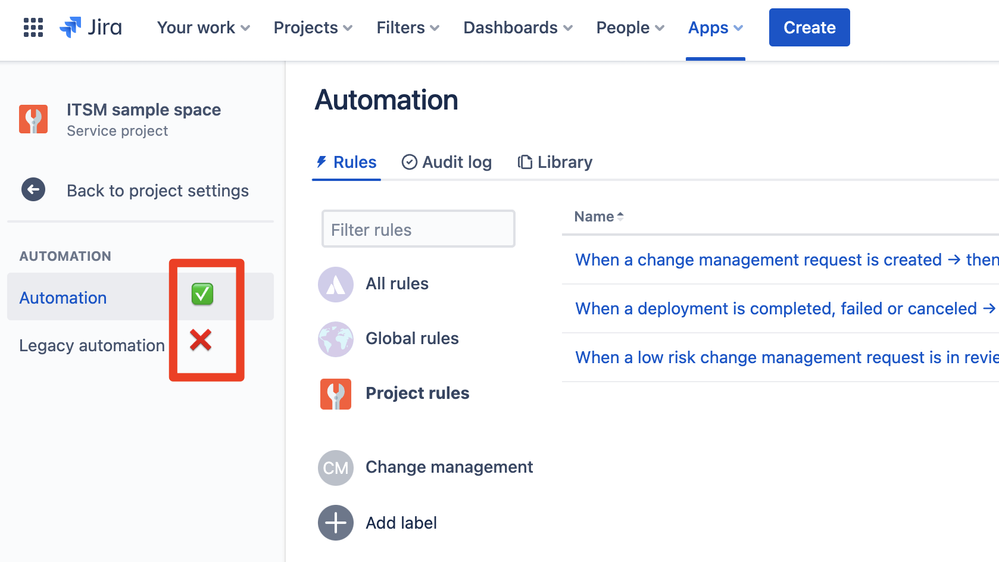Screen dimensions: 999x562
Task: Click the ITSM sample space project name
Action: (144, 110)
